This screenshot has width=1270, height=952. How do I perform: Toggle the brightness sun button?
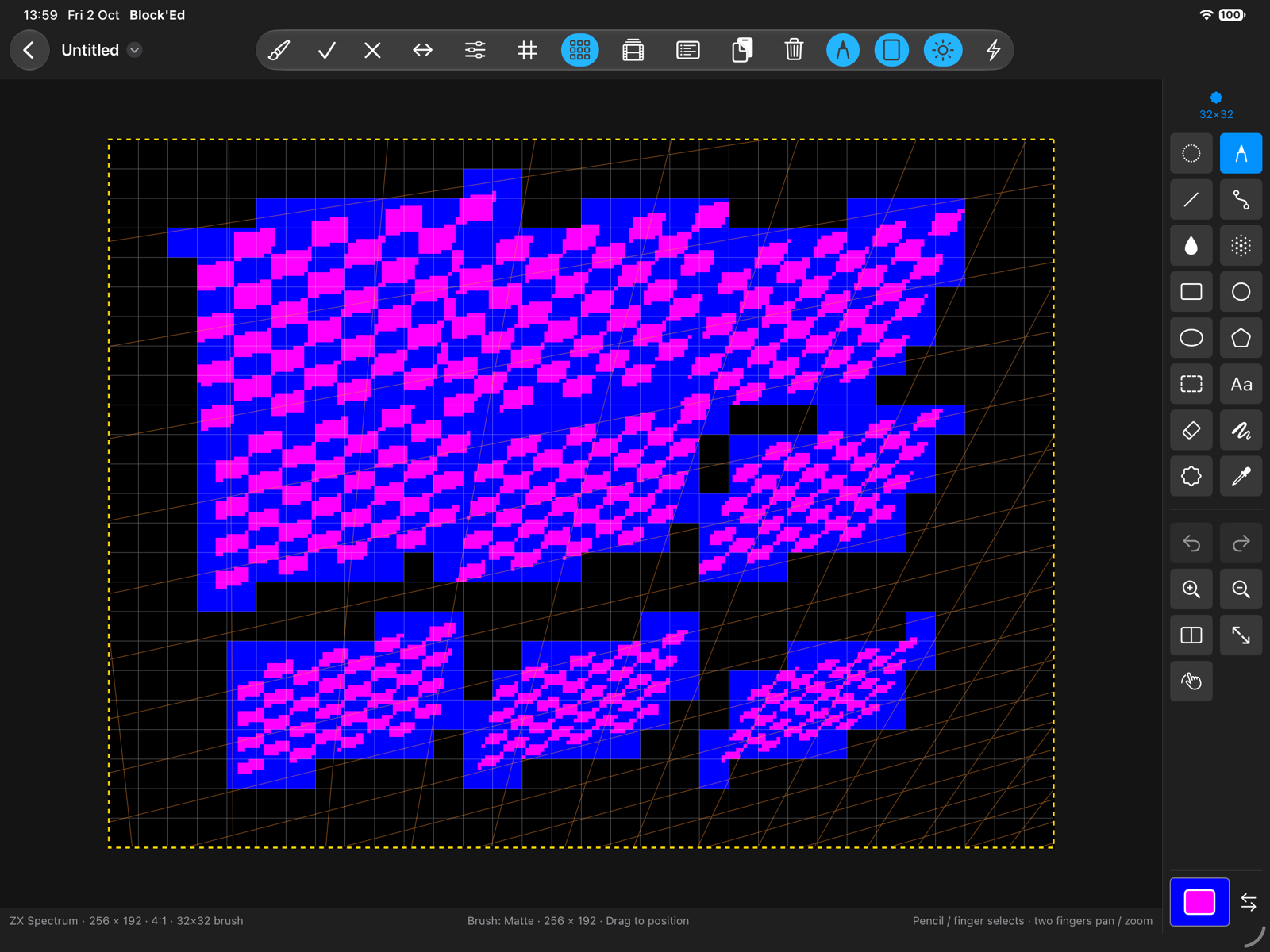tap(943, 50)
